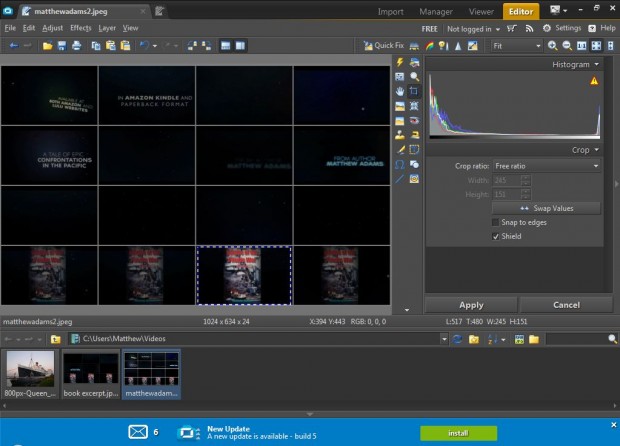Open the Crop ratio dropdown
This screenshot has width=620, height=446.
tap(546, 166)
